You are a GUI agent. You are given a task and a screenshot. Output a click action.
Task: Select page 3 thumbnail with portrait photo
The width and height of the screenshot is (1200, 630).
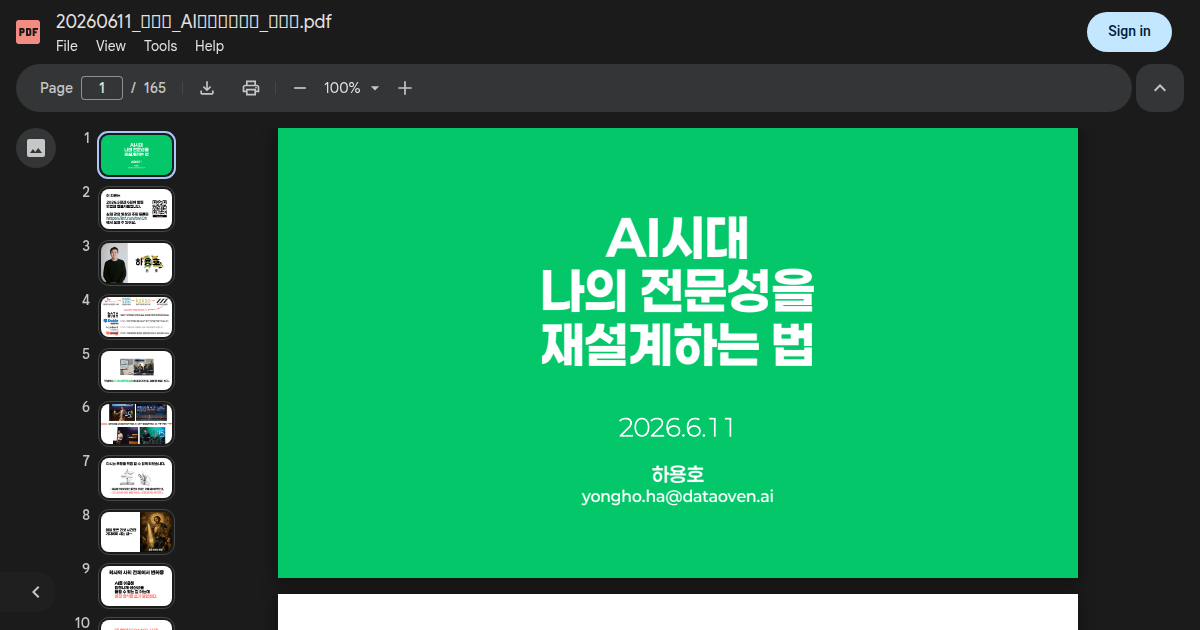(137, 263)
